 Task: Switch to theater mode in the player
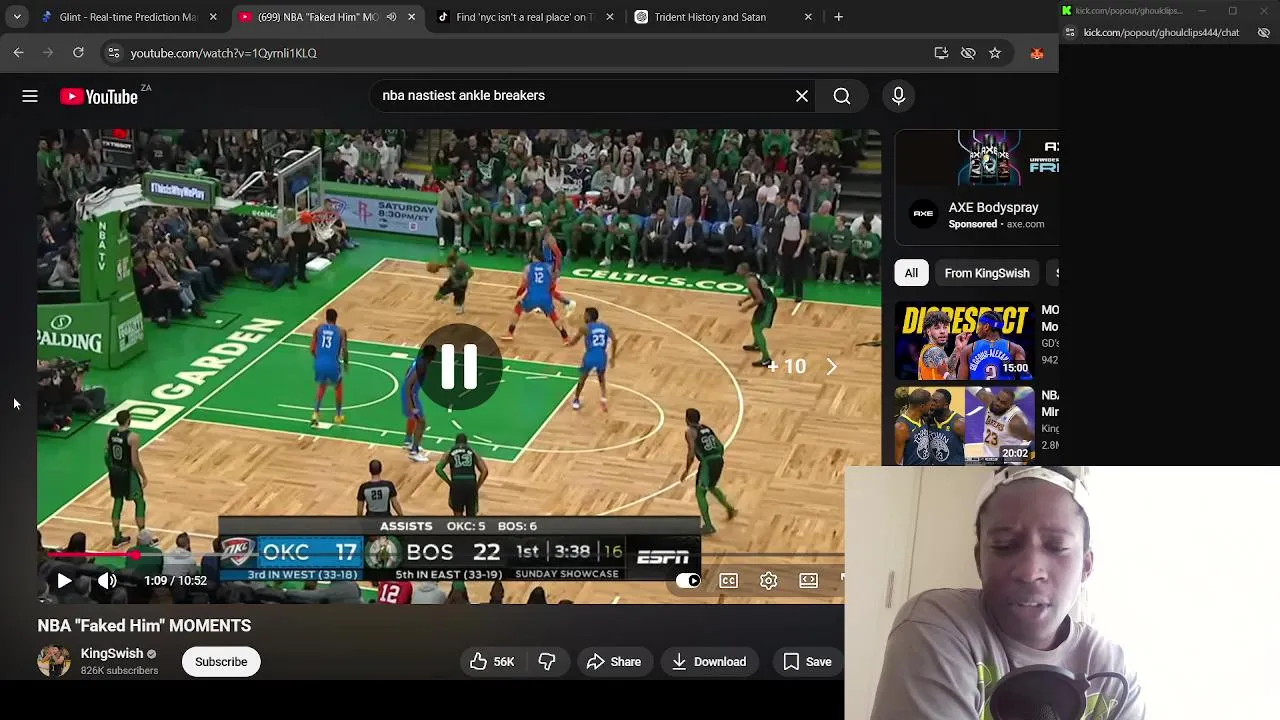(x=808, y=580)
